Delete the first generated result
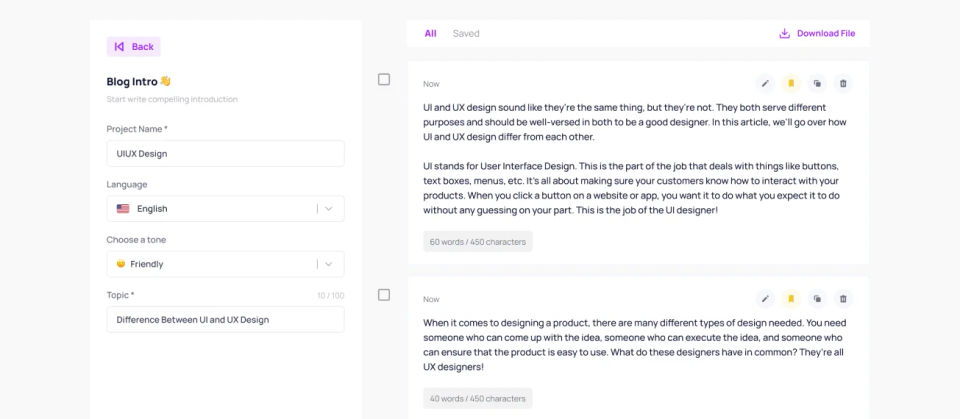 (843, 83)
